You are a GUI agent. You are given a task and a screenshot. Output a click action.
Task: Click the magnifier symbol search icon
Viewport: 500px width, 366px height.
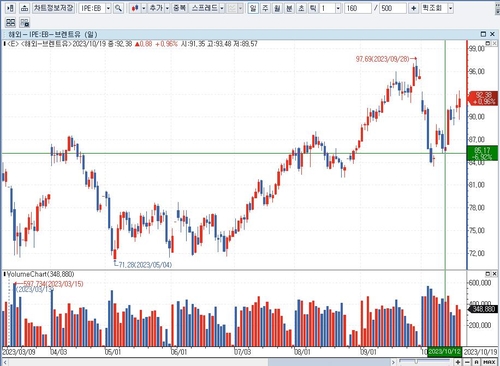(118, 8)
